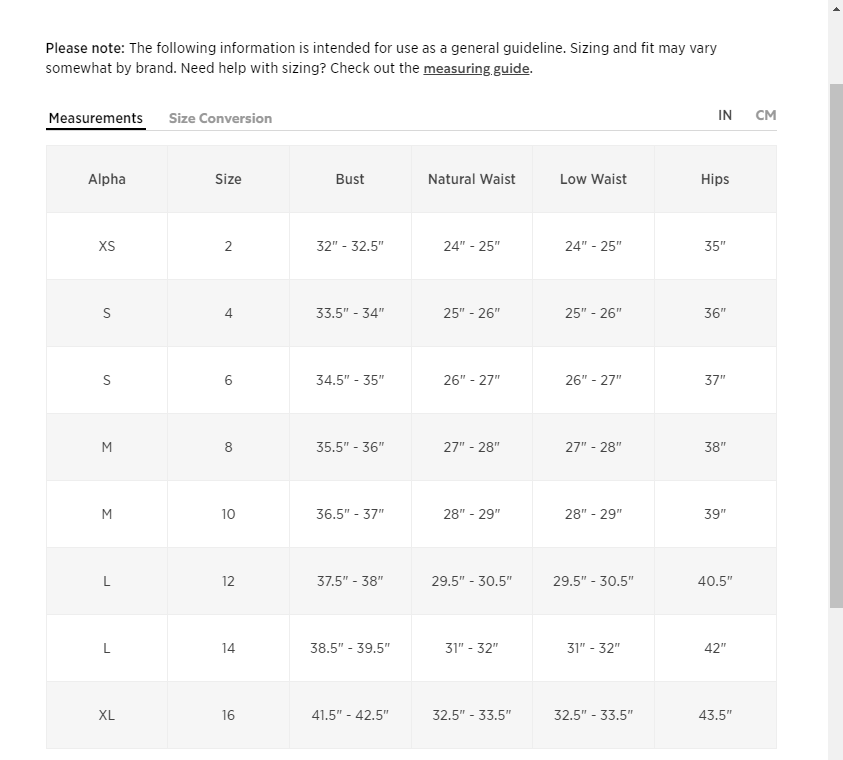Click the size 12 cell
This screenshot has height=760, width=843.
[228, 582]
